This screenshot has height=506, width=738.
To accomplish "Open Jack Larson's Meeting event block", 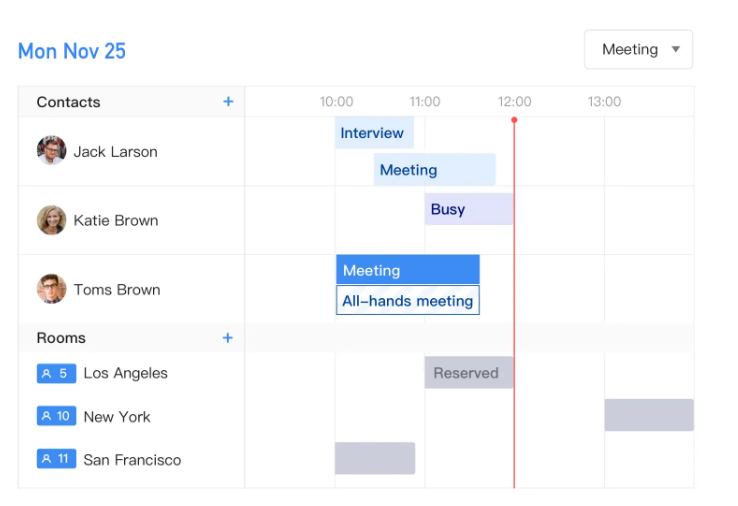I will (x=434, y=170).
